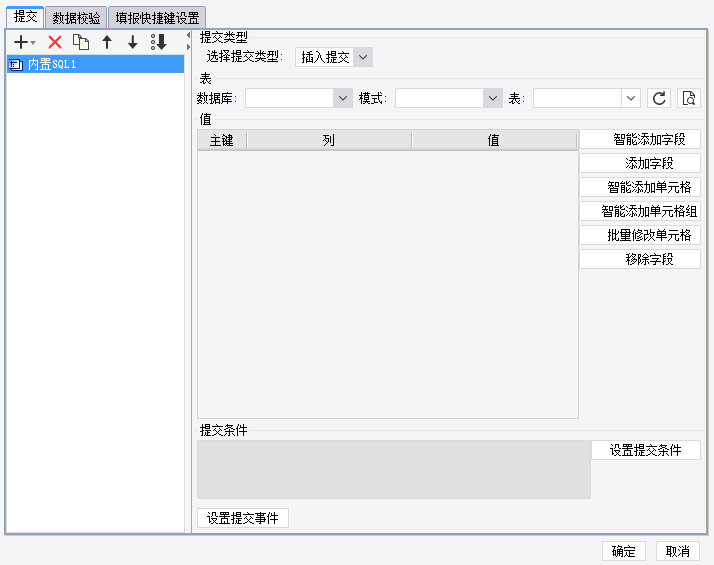Click the 智能添加单元格组 button

[x=640, y=211]
